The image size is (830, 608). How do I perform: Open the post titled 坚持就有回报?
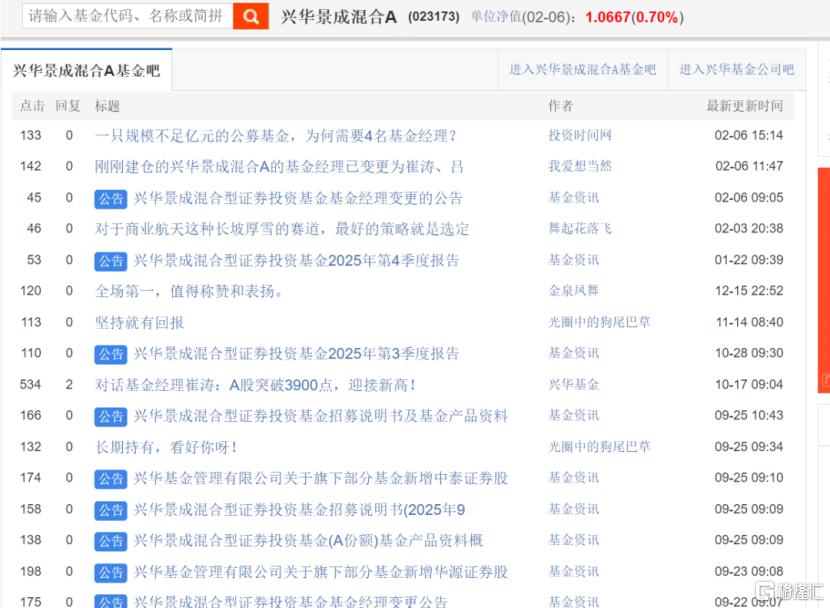(139, 322)
